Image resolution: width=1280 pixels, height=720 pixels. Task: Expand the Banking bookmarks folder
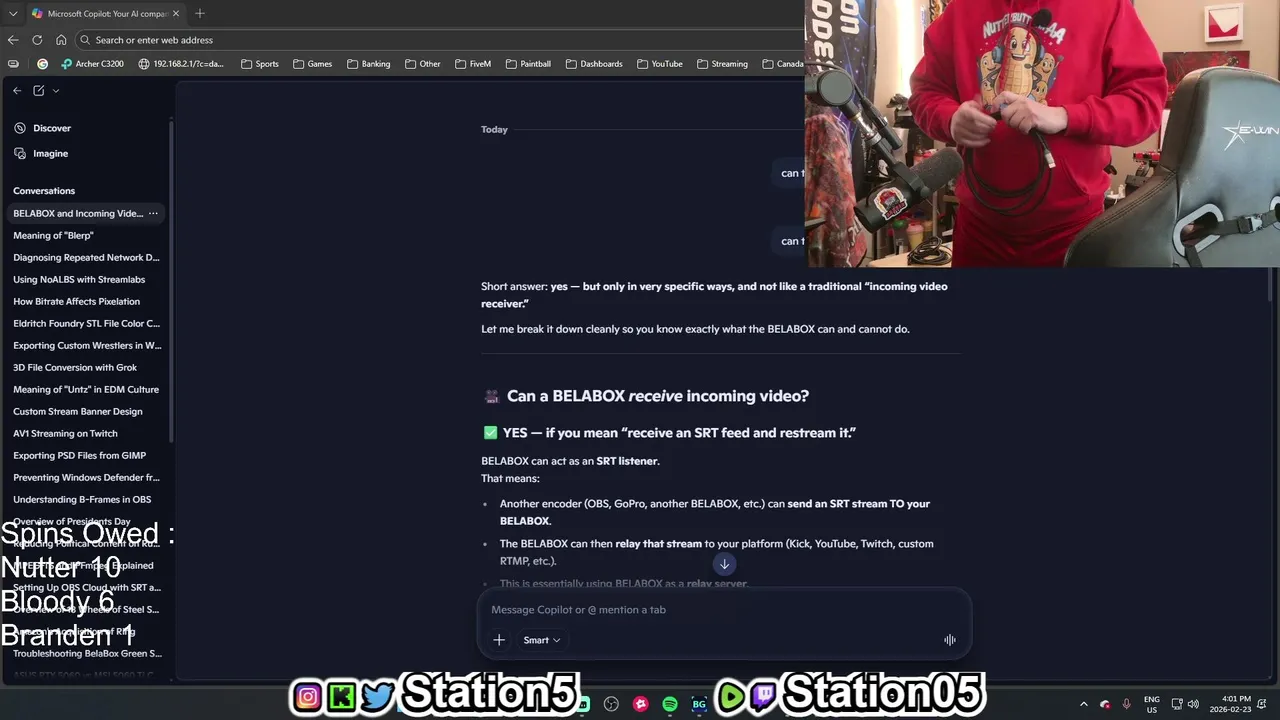pos(368,64)
